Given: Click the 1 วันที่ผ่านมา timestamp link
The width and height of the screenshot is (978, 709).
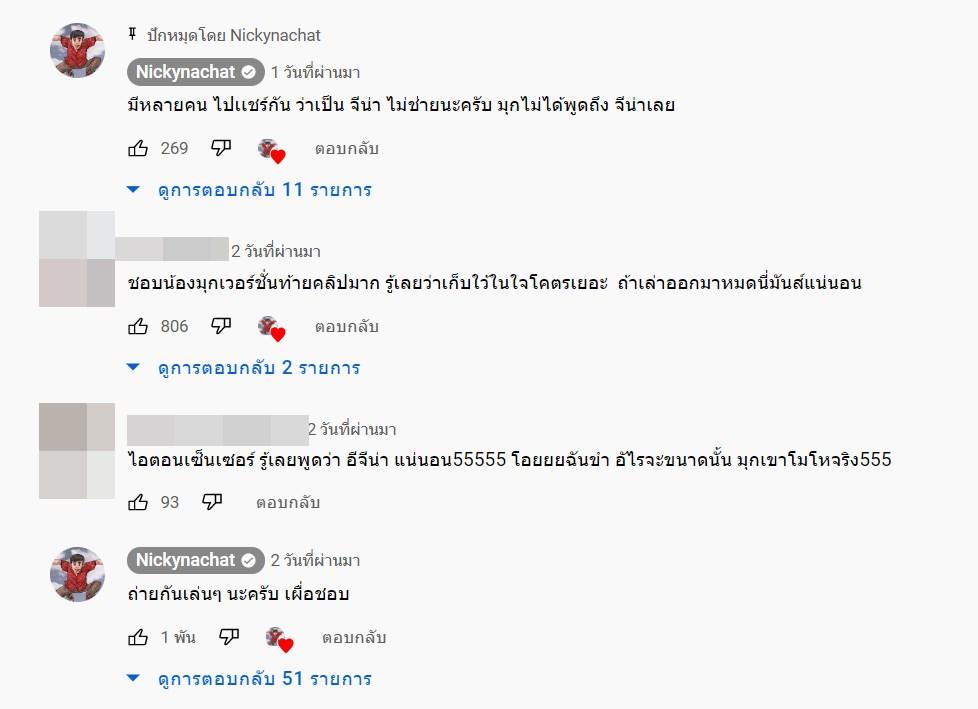Looking at the screenshot, I should (x=315, y=72).
